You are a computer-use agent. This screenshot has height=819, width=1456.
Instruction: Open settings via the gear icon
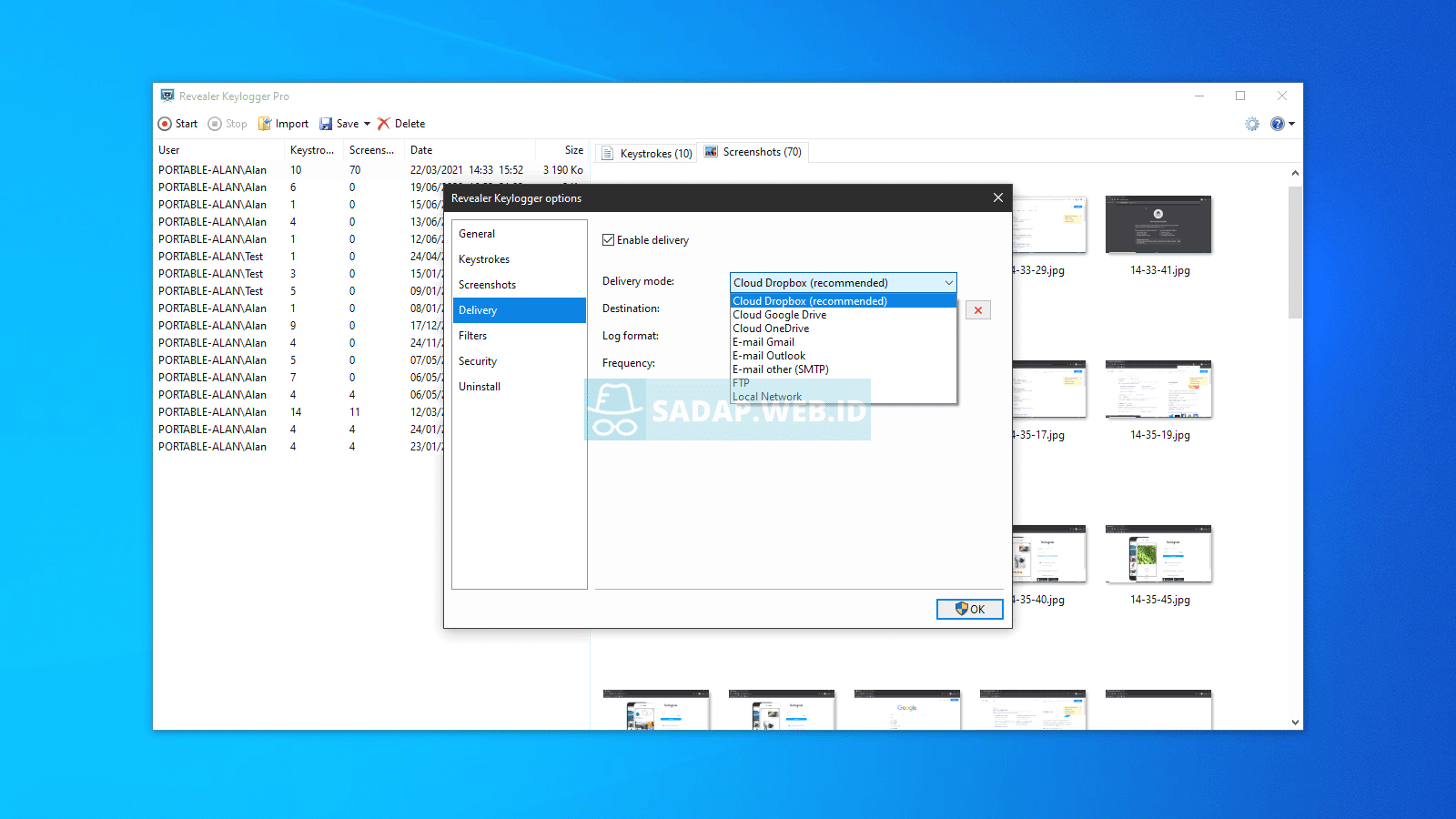(x=1252, y=124)
